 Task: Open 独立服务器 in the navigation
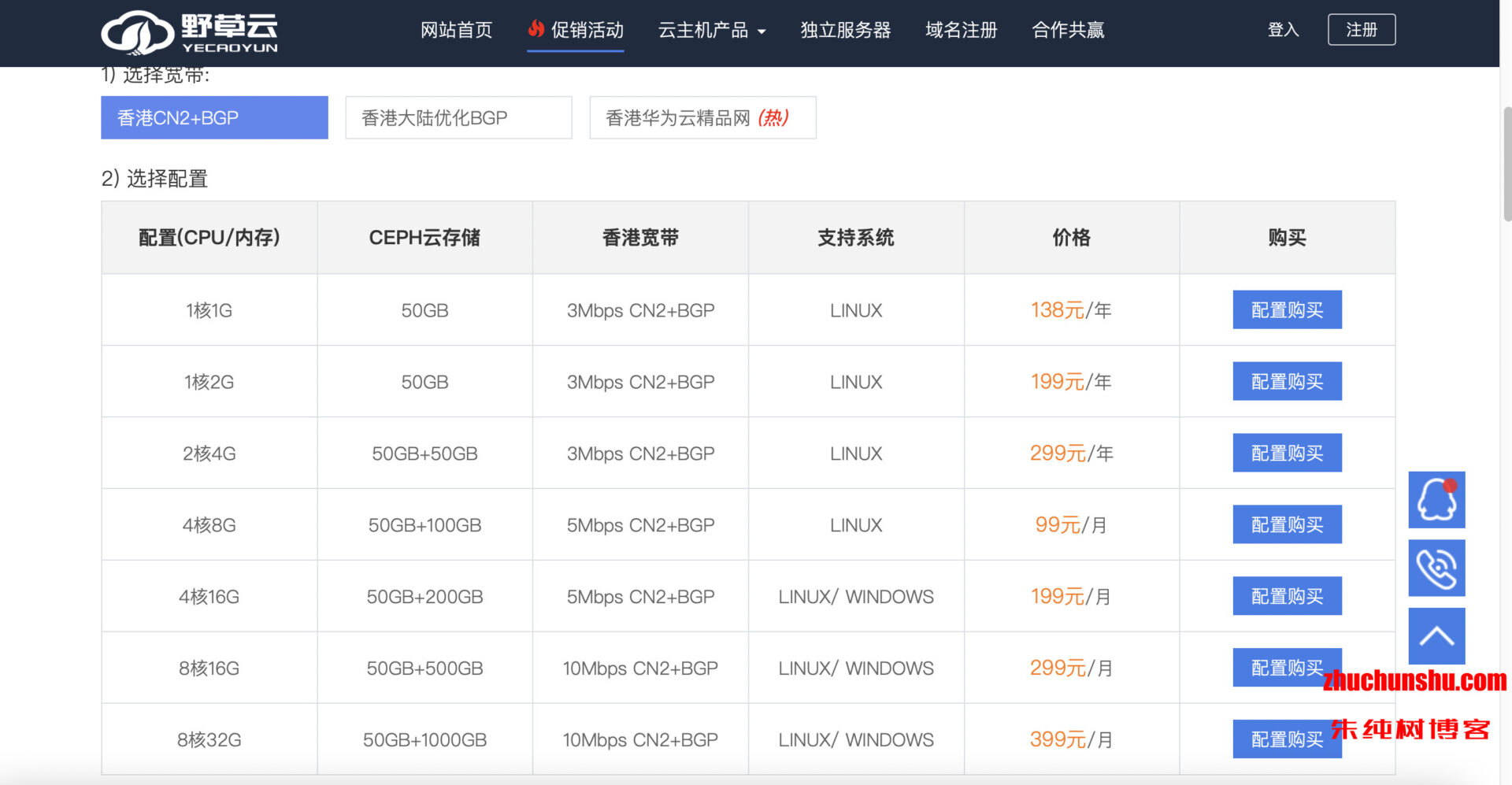[x=846, y=30]
